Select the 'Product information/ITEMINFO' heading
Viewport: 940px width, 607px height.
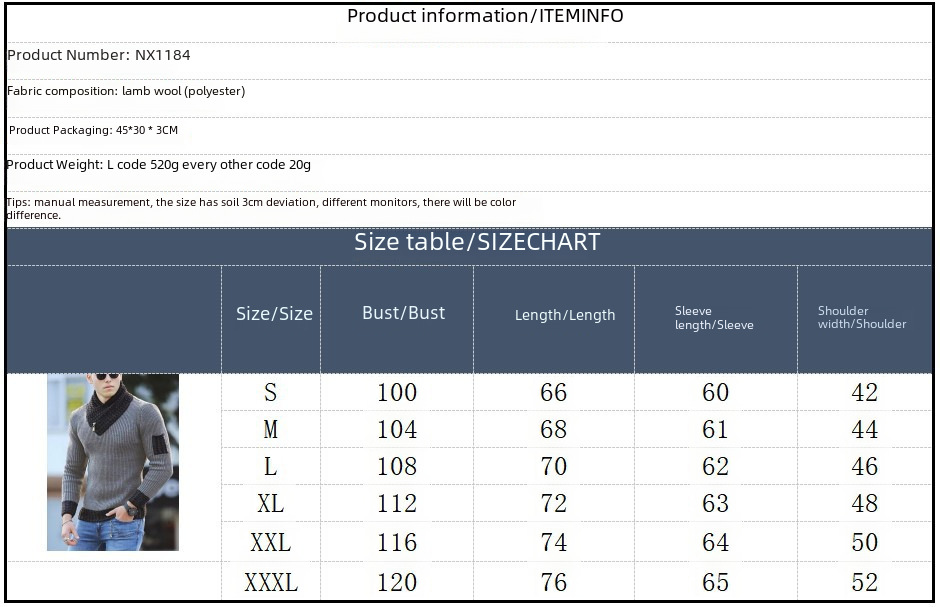point(485,16)
